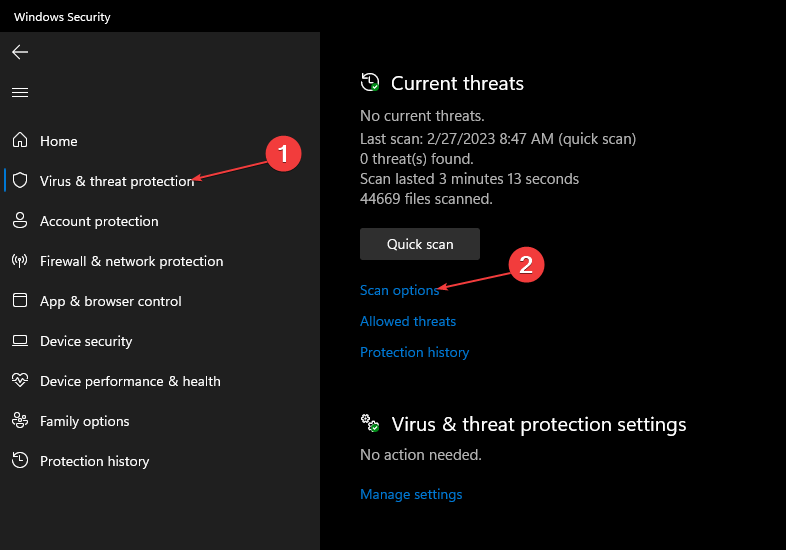Click the Account protection person icon
Screen dimensions: 786x550
point(20,221)
